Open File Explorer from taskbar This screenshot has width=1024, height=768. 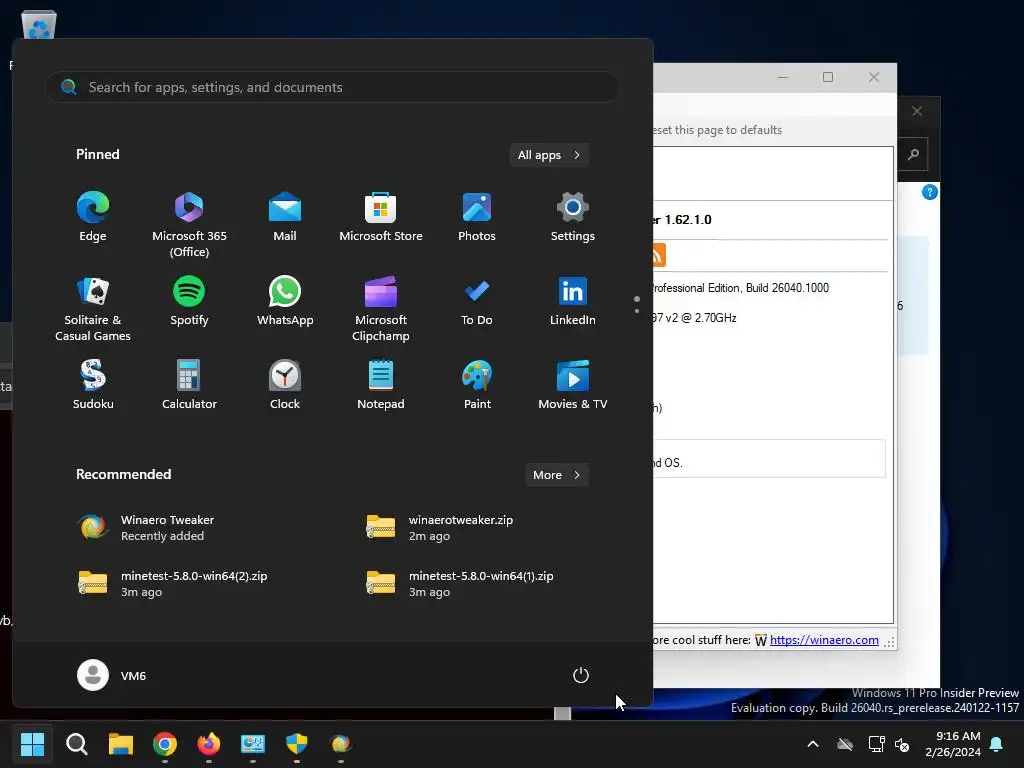pyautogui.click(x=120, y=744)
